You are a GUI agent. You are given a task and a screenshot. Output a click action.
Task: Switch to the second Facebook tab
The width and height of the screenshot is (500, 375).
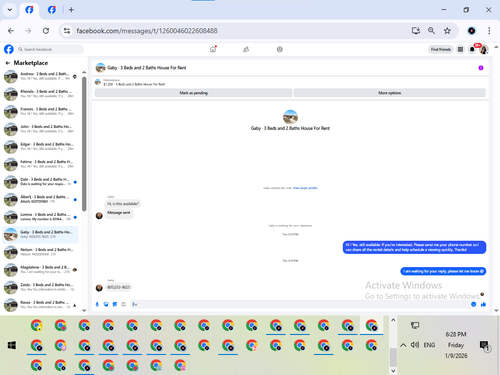point(52,10)
